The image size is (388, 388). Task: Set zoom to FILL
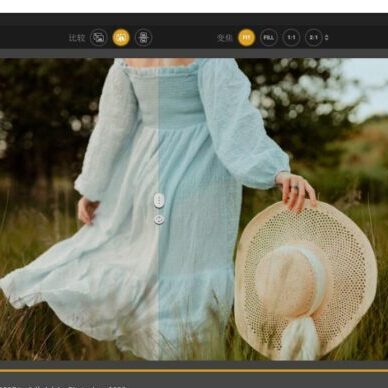point(269,37)
